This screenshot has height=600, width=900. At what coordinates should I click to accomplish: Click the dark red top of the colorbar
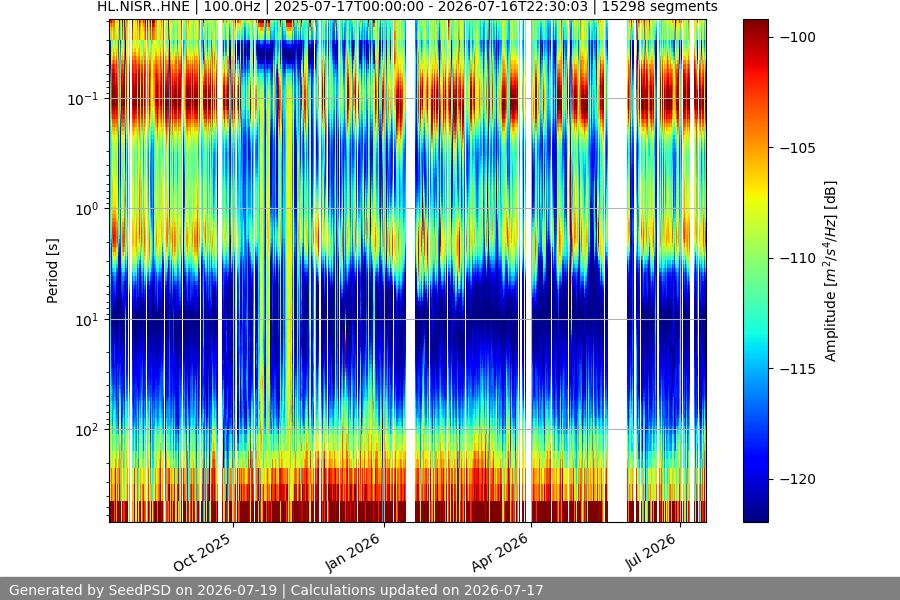tap(755, 26)
